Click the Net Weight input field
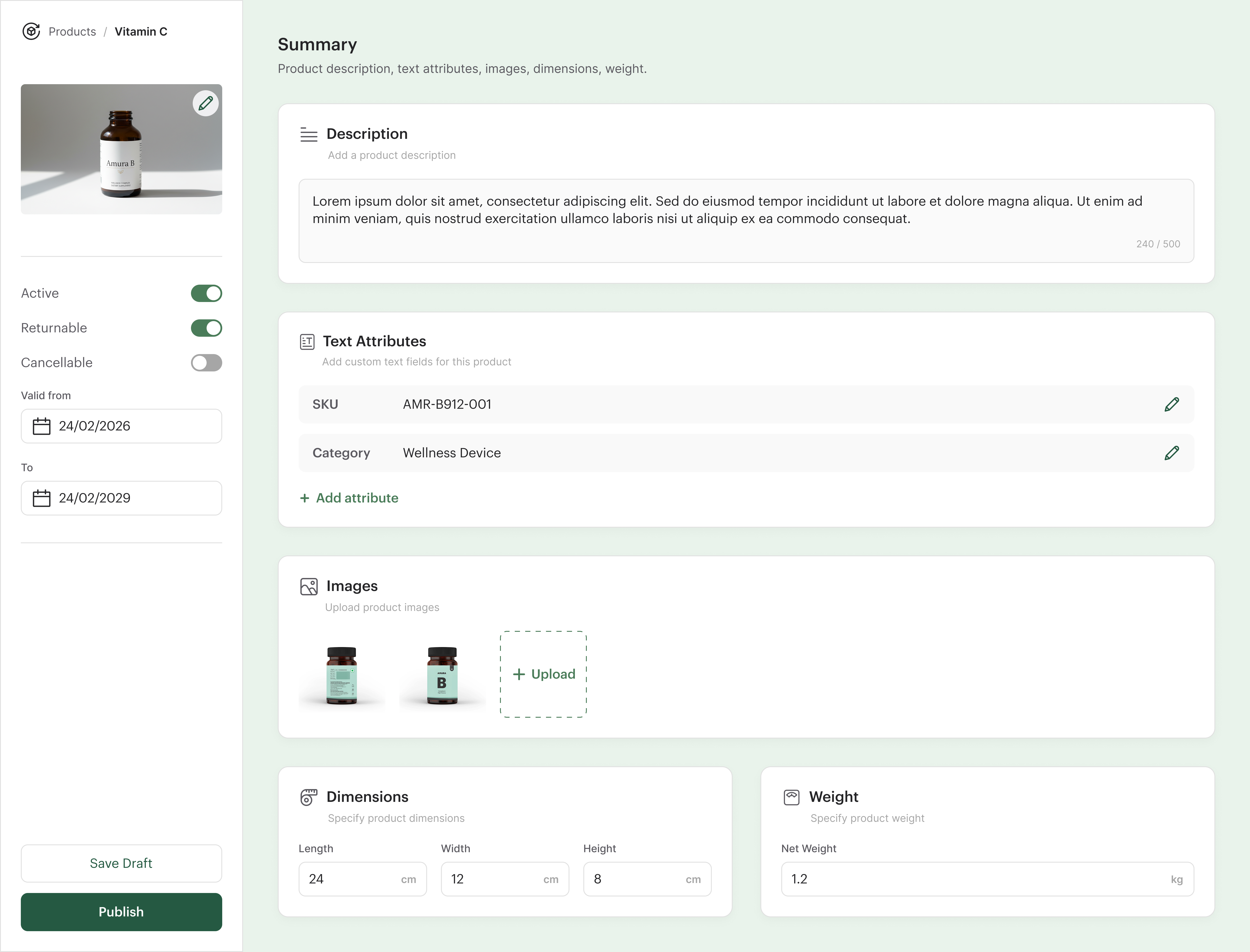The image size is (1250, 952). (988, 879)
